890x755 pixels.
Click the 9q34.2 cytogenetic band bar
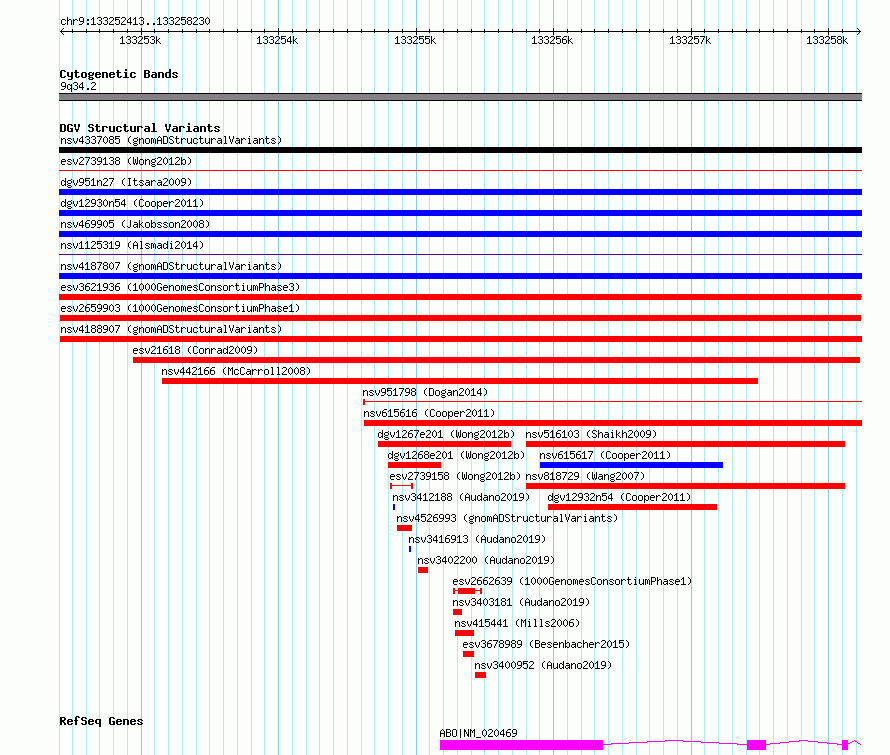pos(460,98)
